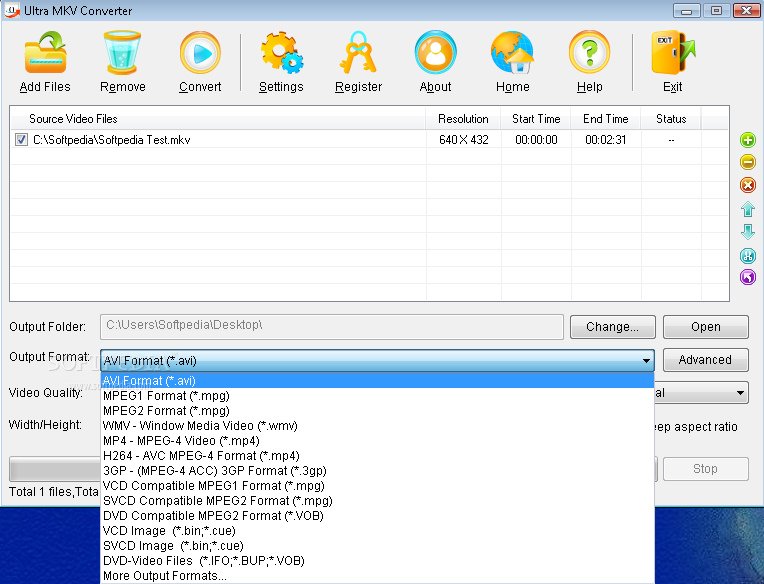Click the Add Files toolbar icon
Screen dimensions: 764x584
[x=45, y=53]
